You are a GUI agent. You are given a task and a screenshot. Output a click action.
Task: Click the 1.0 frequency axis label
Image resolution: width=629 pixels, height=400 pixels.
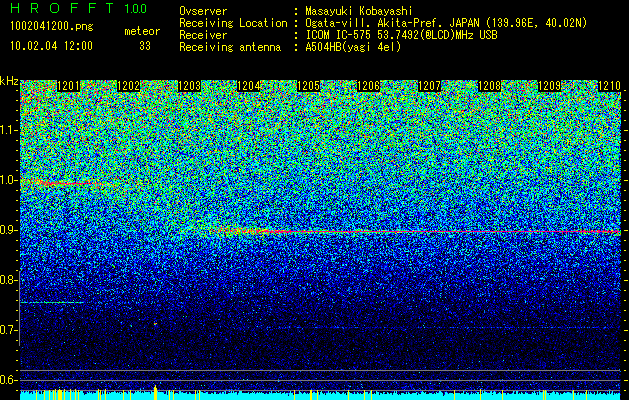(8, 180)
